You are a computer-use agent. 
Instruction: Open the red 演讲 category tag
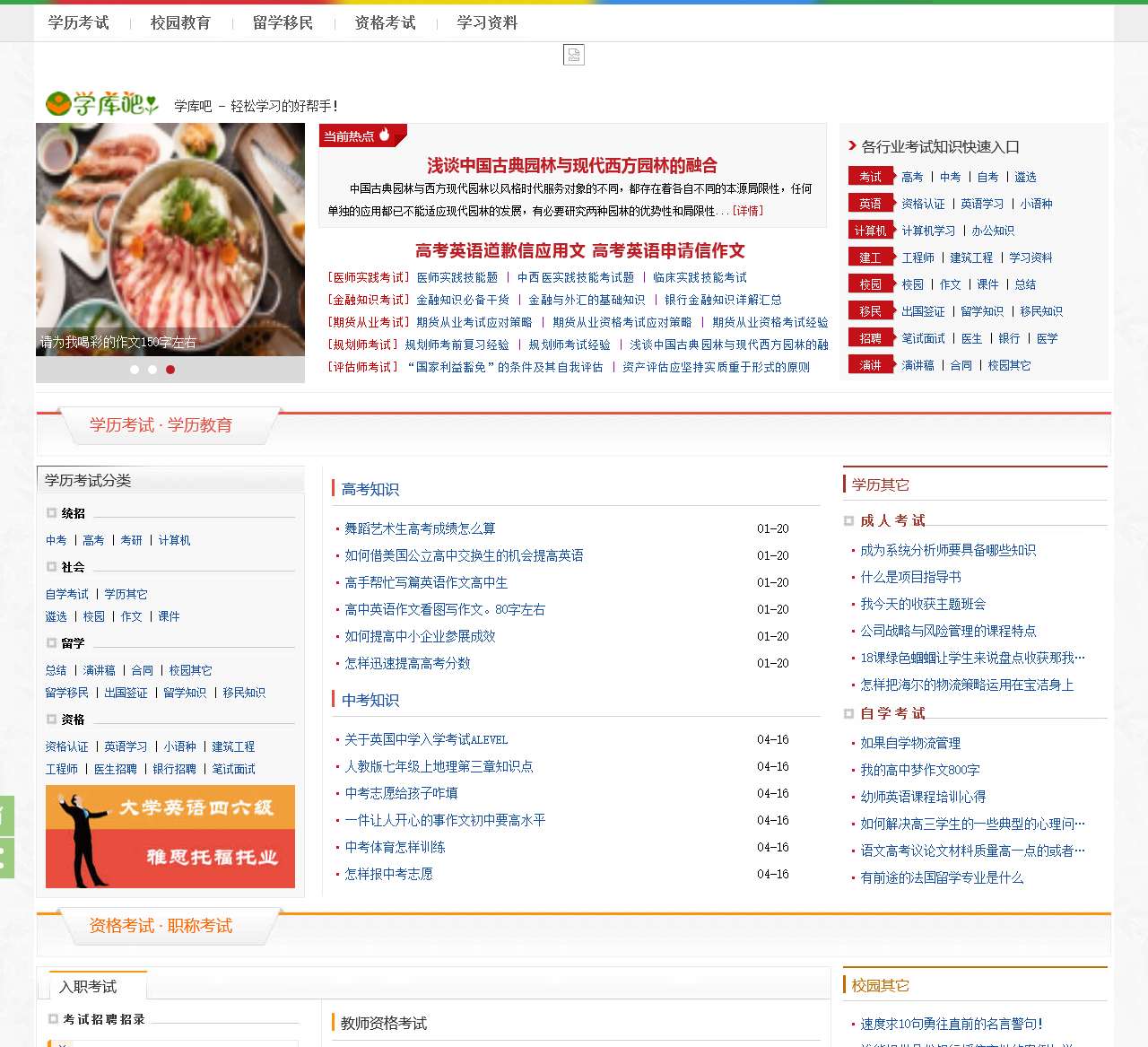tap(871, 365)
